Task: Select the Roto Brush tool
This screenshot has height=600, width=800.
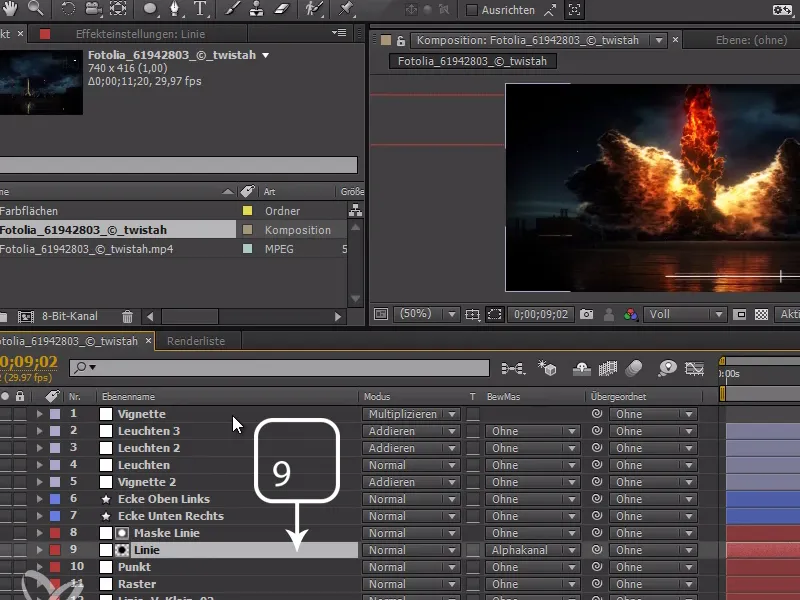Action: [313, 9]
